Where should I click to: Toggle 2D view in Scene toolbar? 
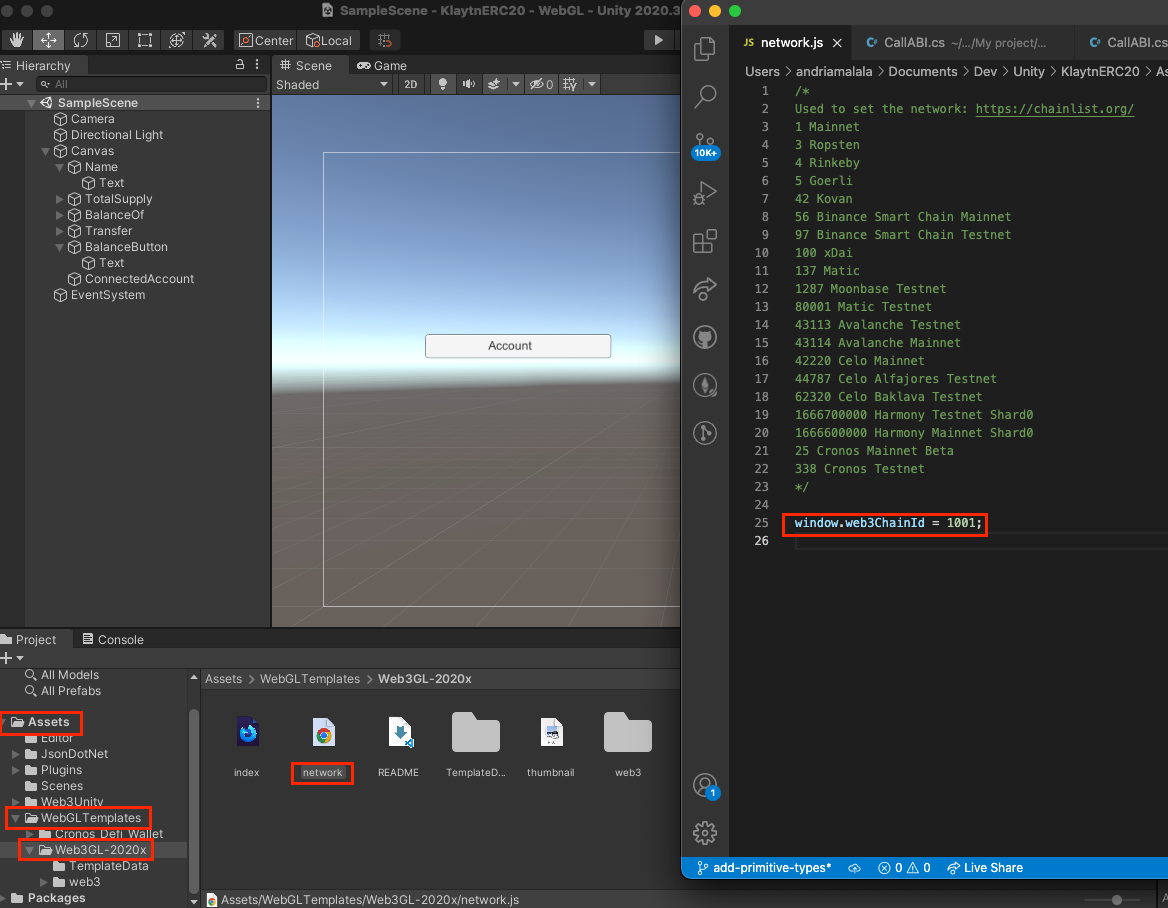[x=410, y=84]
